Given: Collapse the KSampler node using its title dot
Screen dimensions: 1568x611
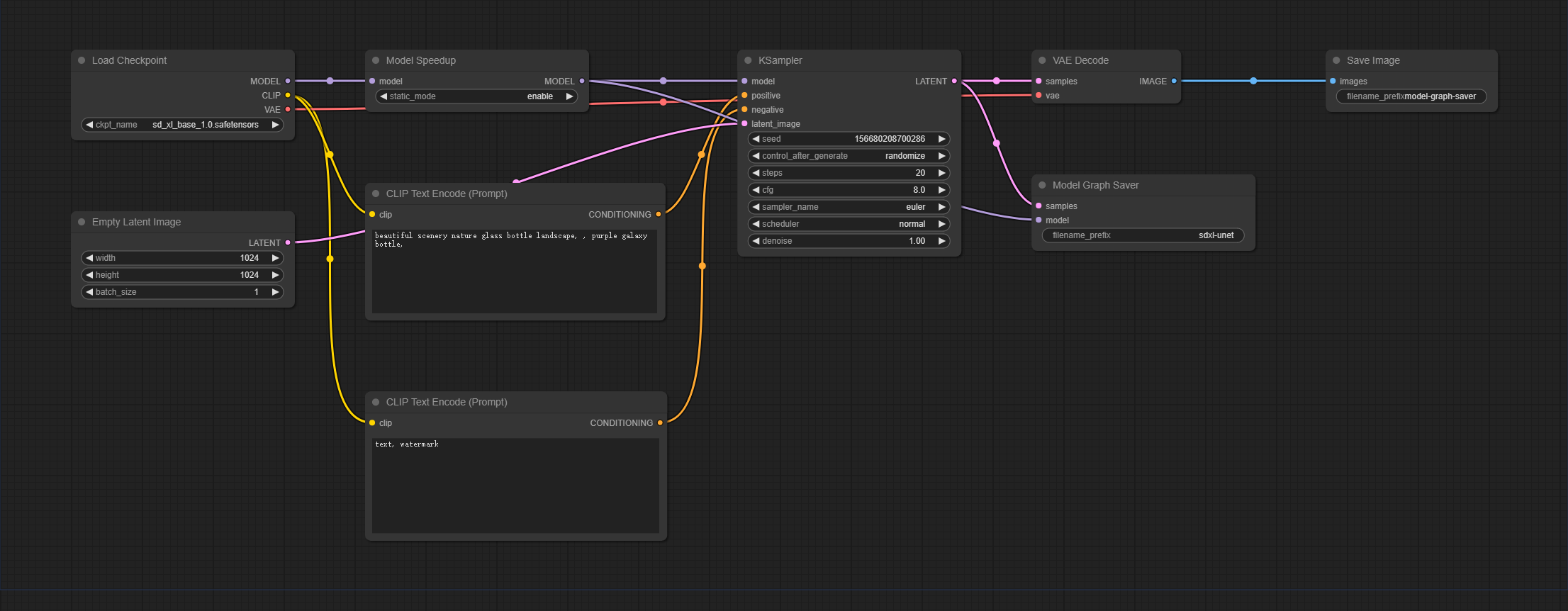Looking at the screenshot, I should pos(748,60).
